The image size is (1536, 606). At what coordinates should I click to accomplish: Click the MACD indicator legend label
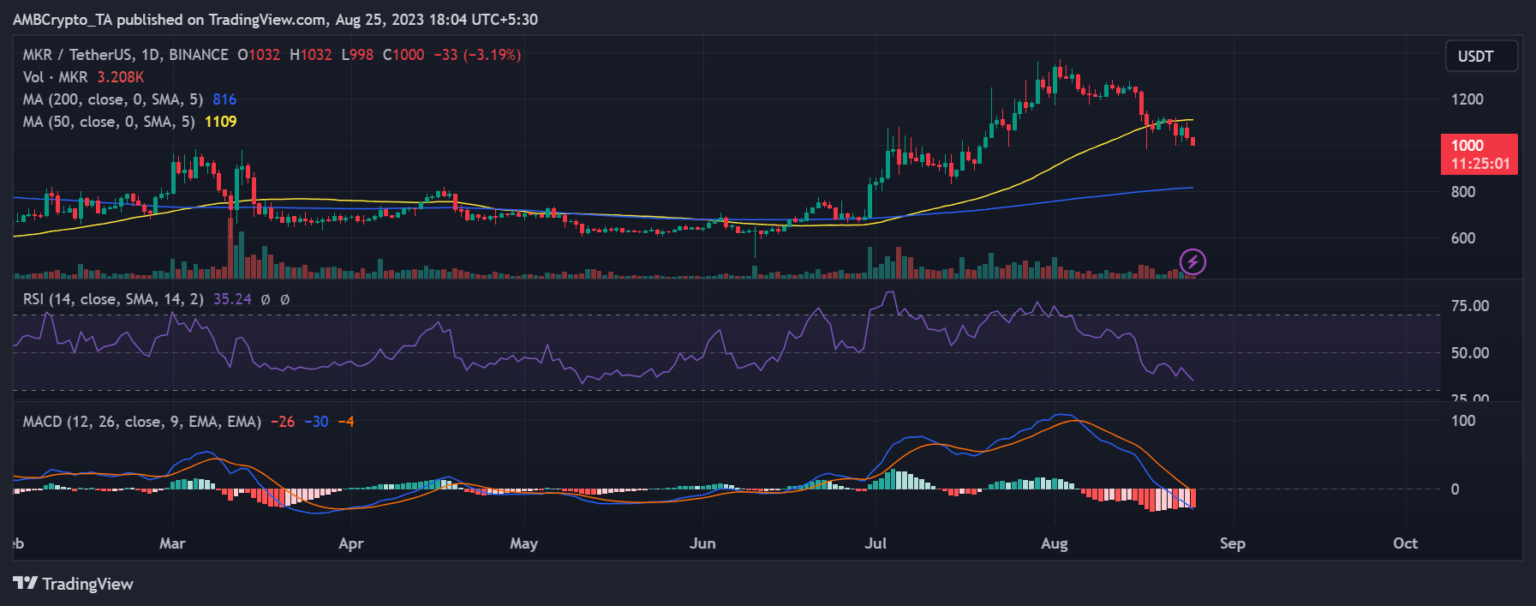[142, 421]
